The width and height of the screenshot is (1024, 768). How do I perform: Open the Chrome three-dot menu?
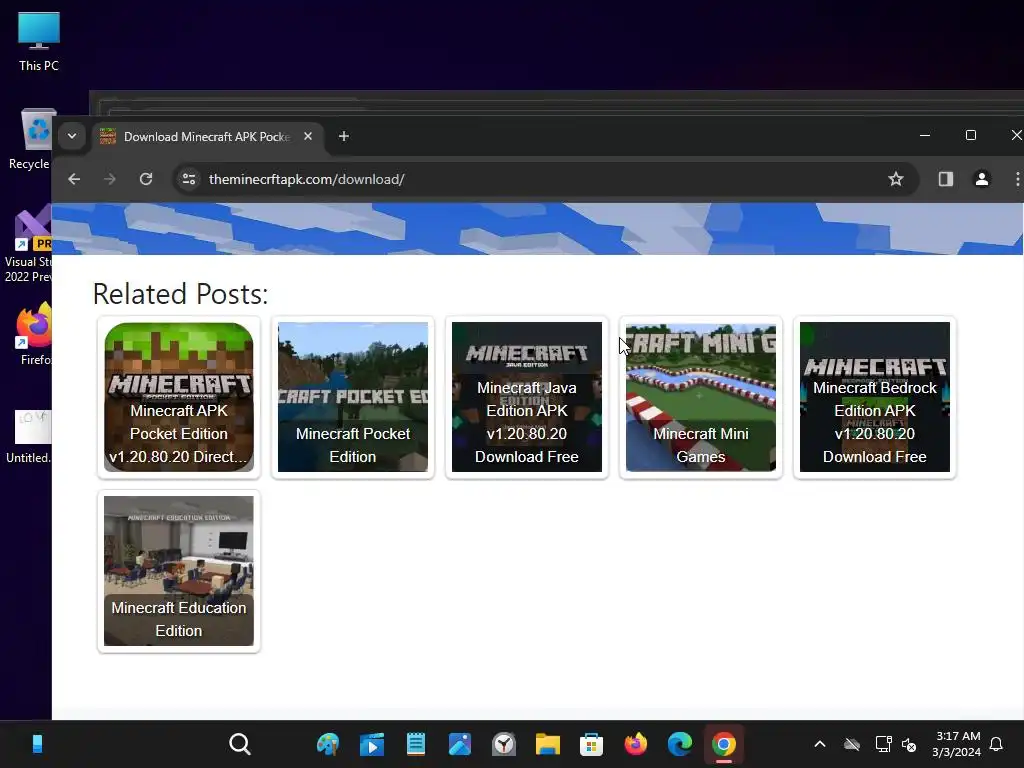(x=1016, y=179)
